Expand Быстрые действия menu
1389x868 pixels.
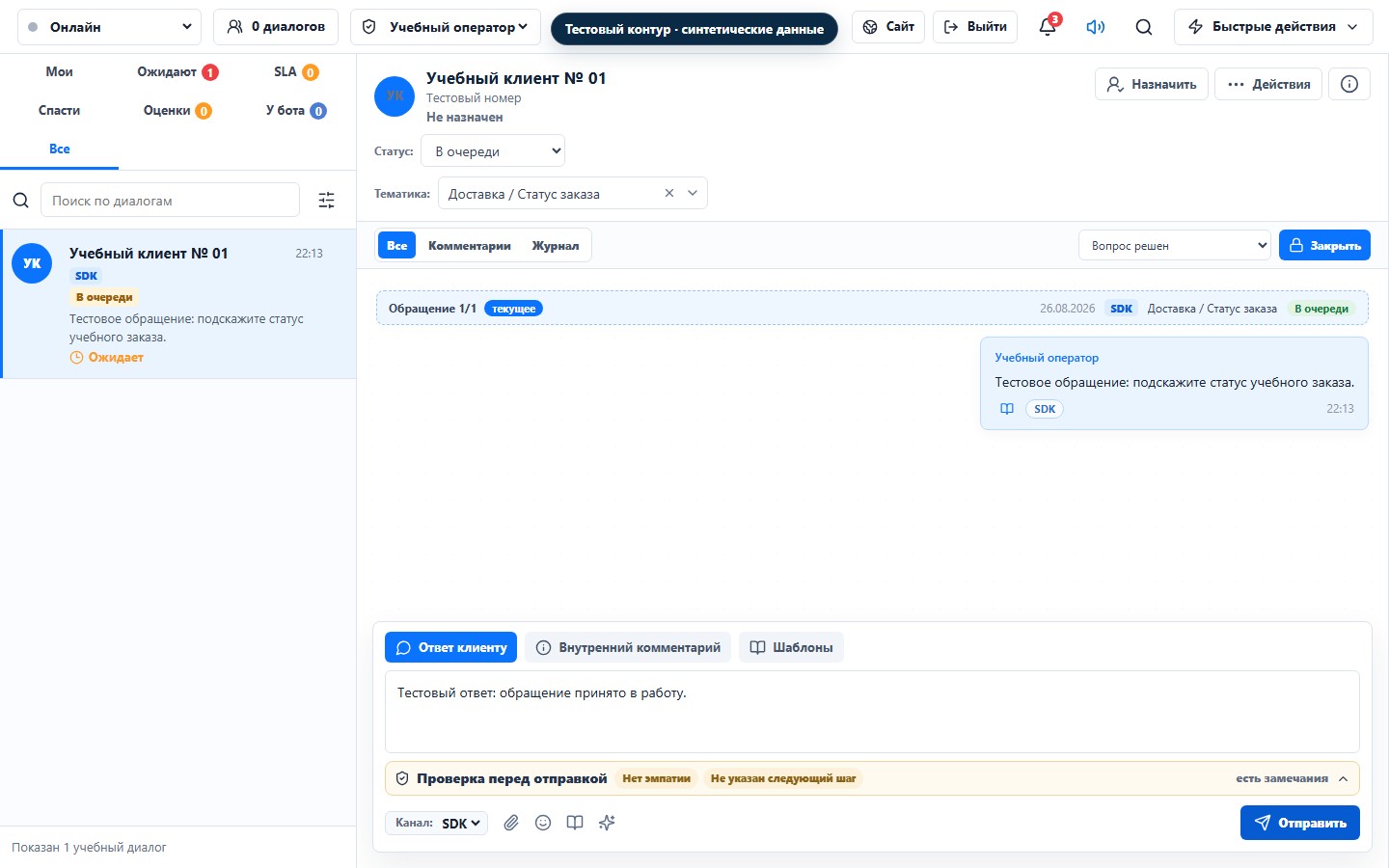tap(1272, 27)
